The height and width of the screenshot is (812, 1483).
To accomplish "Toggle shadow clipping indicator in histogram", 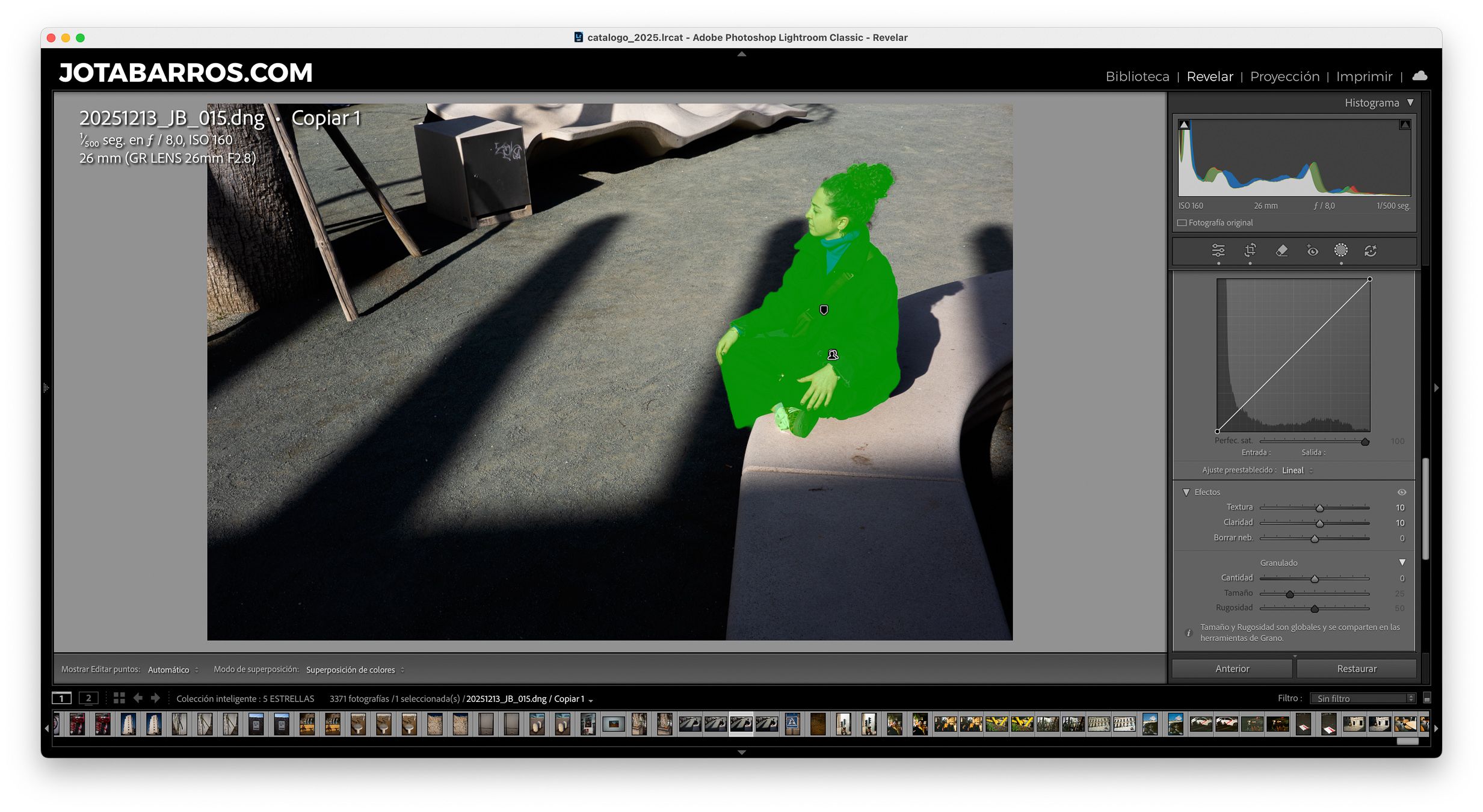I will (x=1184, y=125).
